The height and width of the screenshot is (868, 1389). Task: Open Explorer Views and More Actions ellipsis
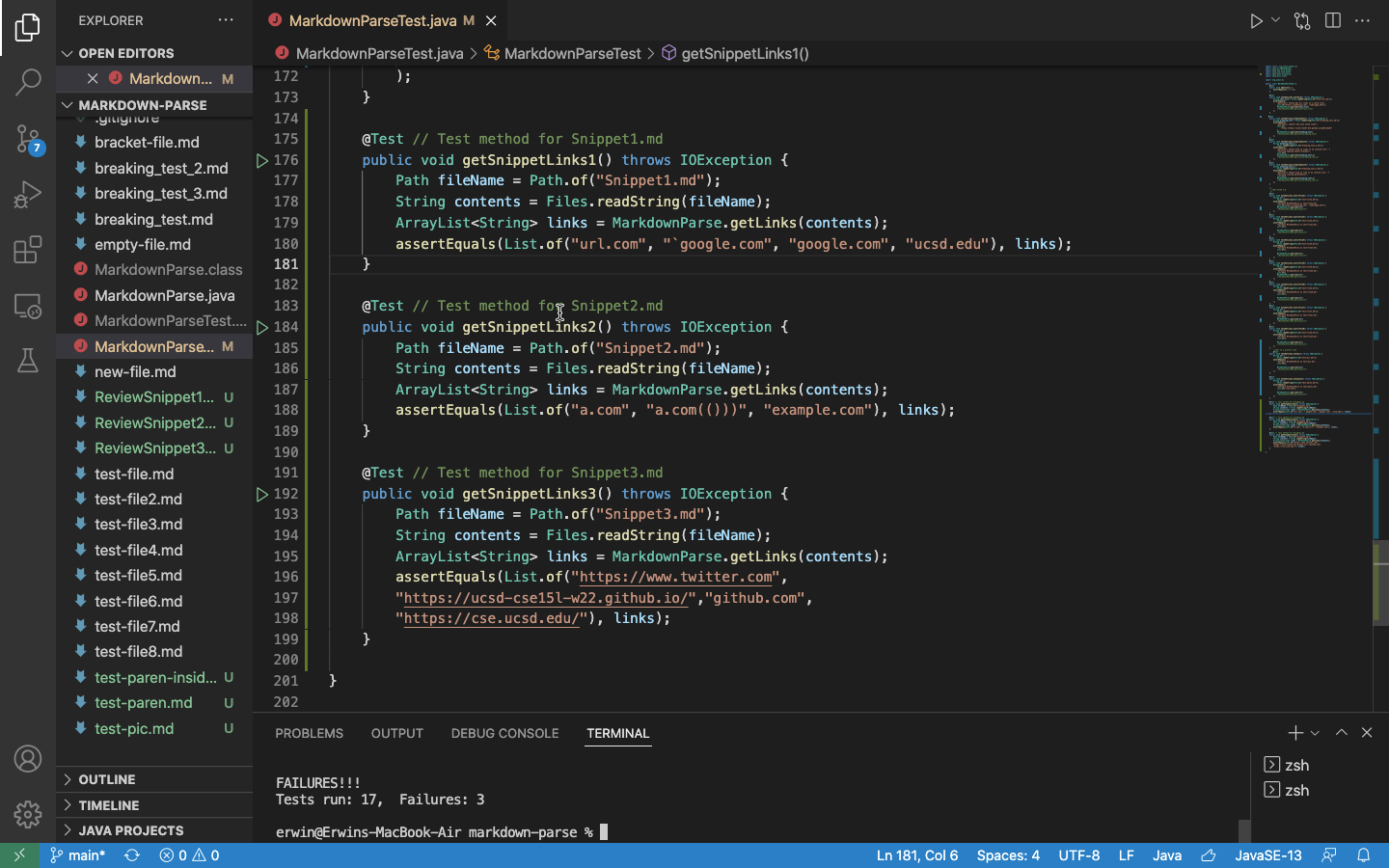(x=226, y=20)
